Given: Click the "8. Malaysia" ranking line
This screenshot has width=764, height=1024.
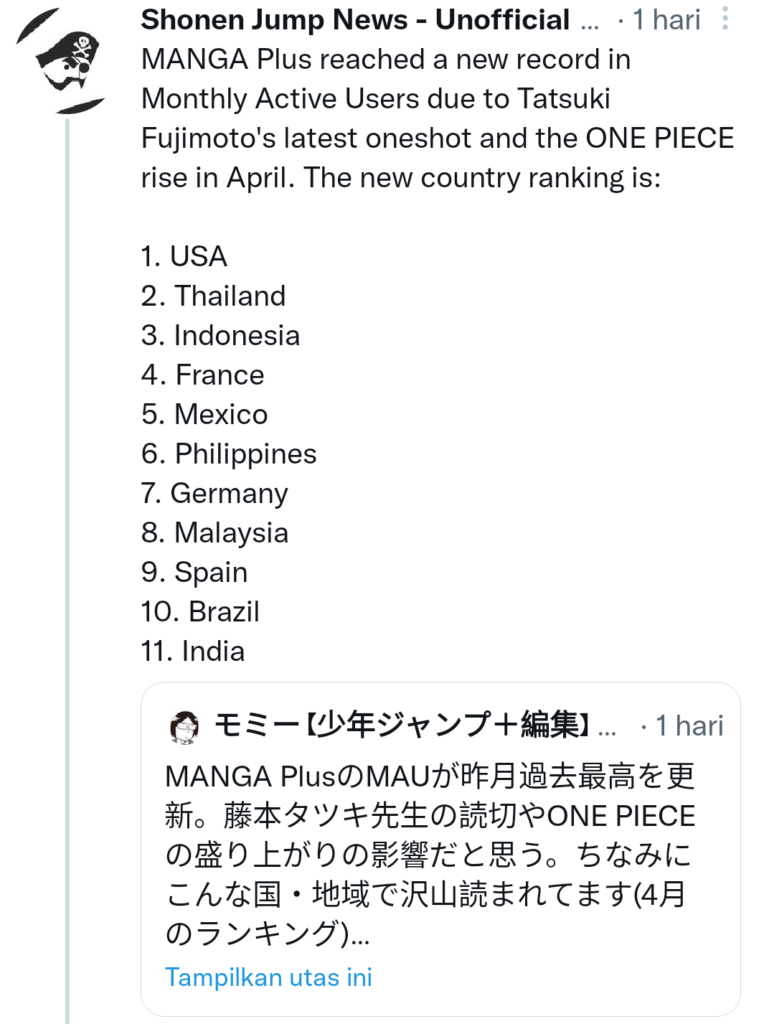Looking at the screenshot, I should [214, 533].
